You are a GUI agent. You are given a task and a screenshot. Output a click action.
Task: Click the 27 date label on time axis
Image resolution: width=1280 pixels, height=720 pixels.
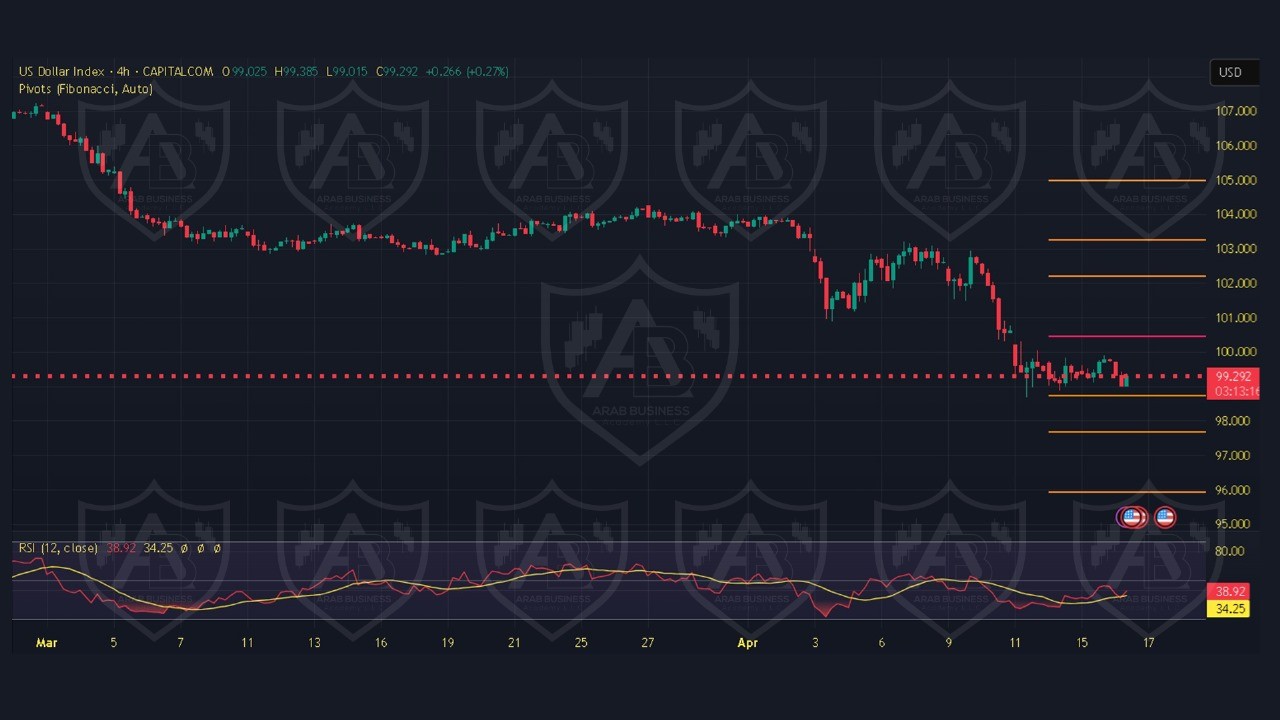click(x=648, y=643)
